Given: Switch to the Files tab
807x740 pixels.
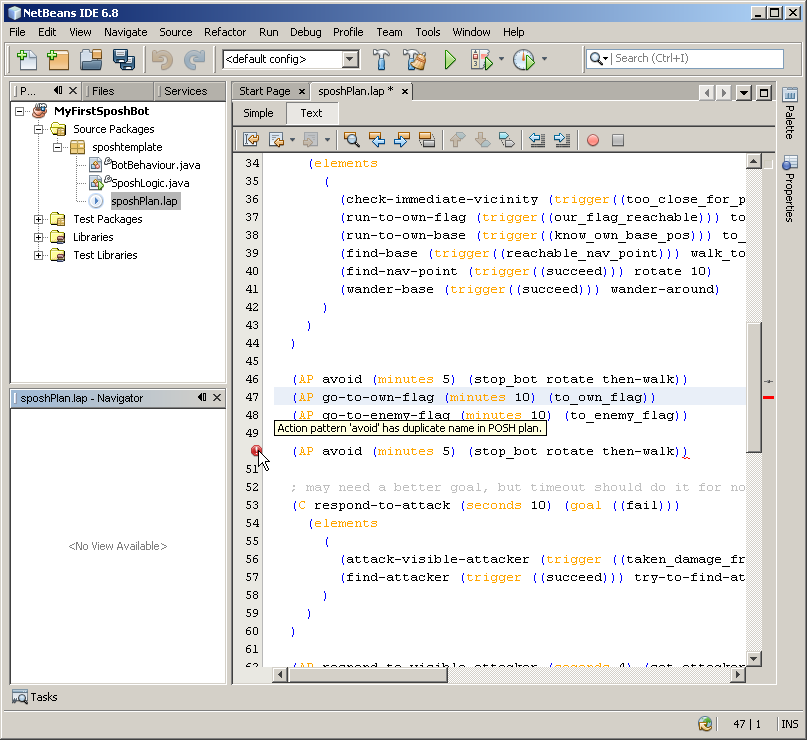Looking at the screenshot, I should pos(118,91).
